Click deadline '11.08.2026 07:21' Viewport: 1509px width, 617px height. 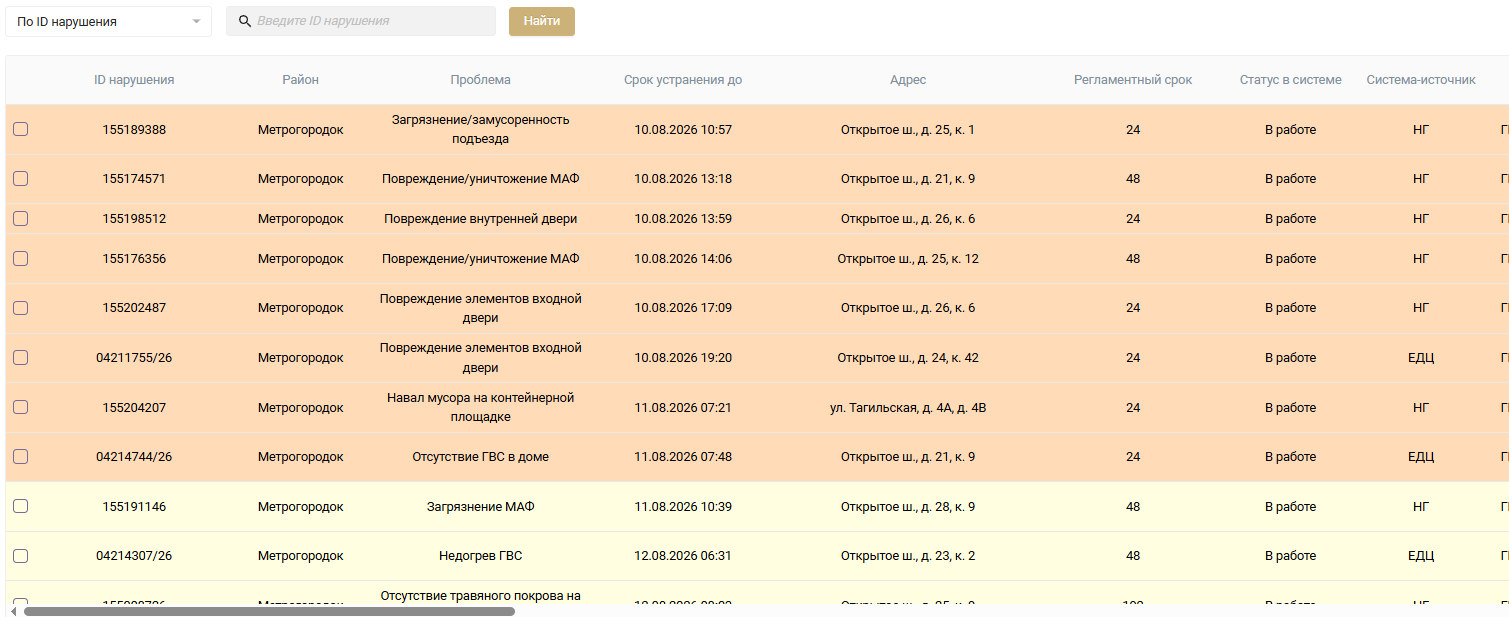683,408
